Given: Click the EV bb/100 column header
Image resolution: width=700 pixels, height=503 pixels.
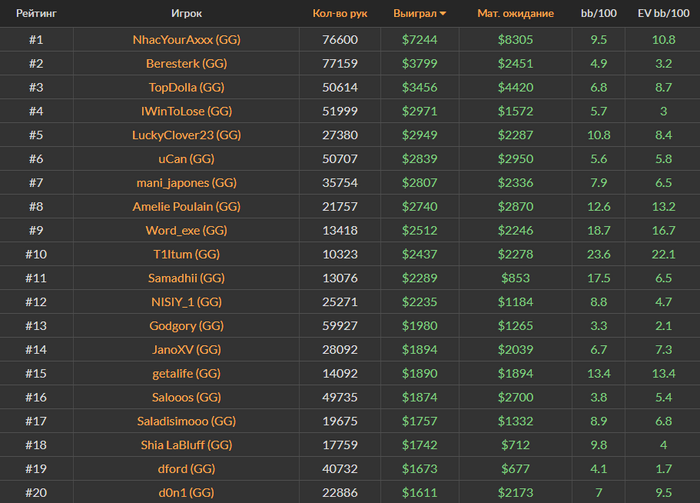Looking at the screenshot, I should click(x=663, y=14).
